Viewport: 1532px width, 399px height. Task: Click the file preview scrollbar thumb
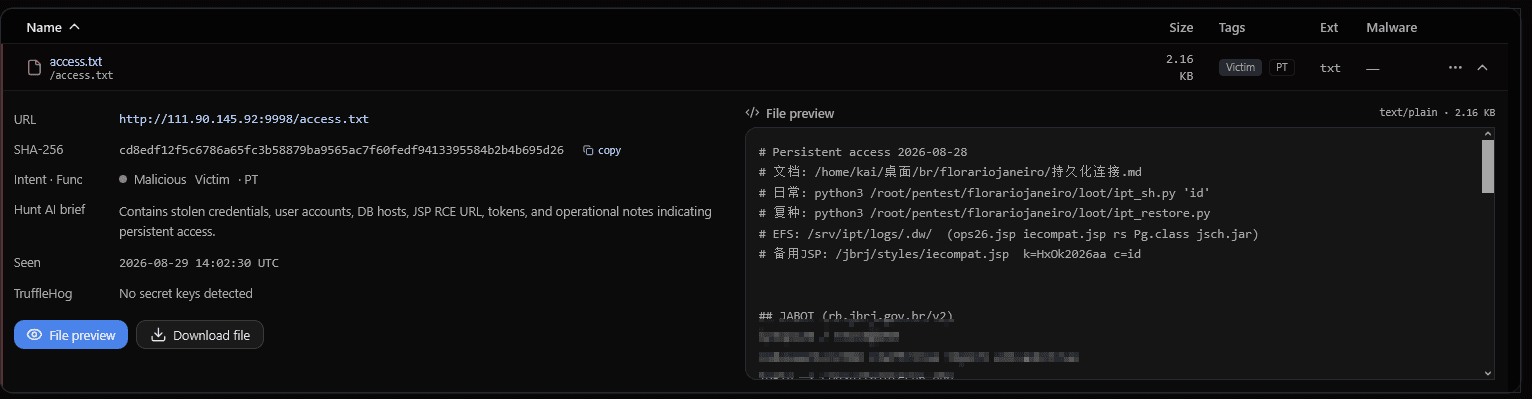tap(1487, 166)
